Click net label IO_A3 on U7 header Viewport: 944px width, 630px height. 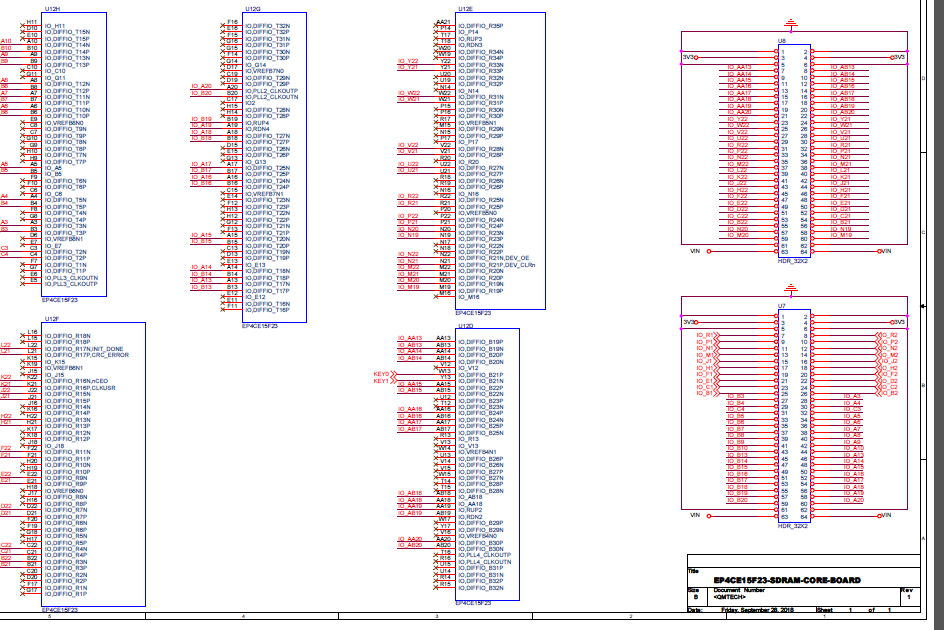[852, 396]
